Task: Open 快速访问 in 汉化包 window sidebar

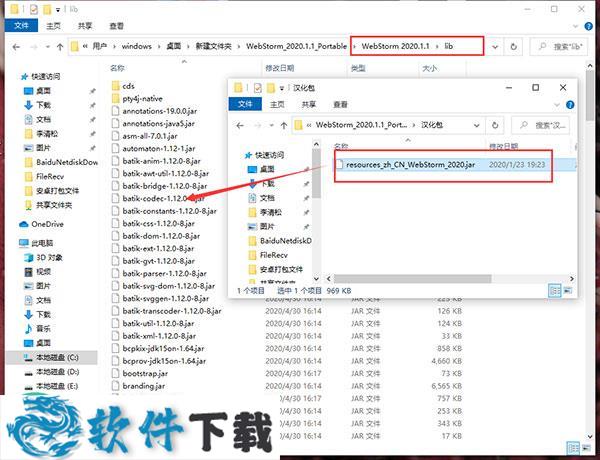Action: tap(269, 155)
